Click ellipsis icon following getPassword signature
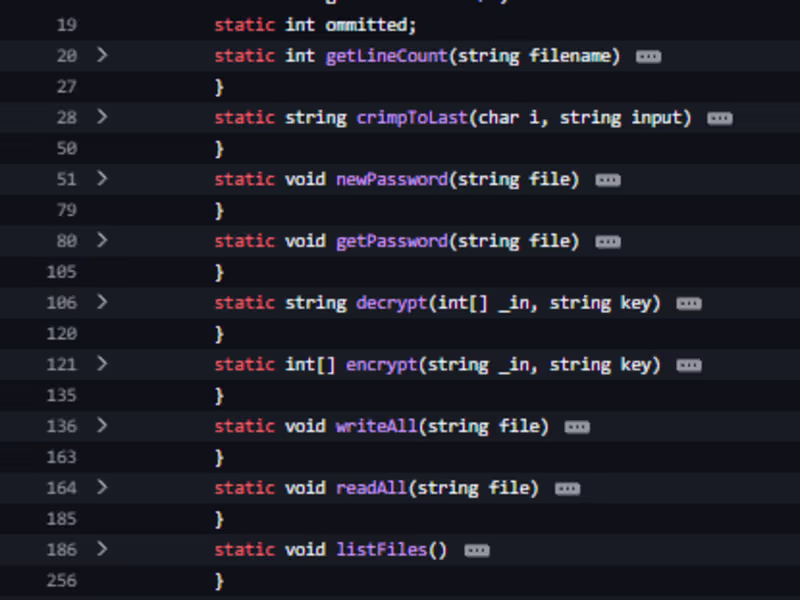The height and width of the screenshot is (600, 800). (x=607, y=242)
